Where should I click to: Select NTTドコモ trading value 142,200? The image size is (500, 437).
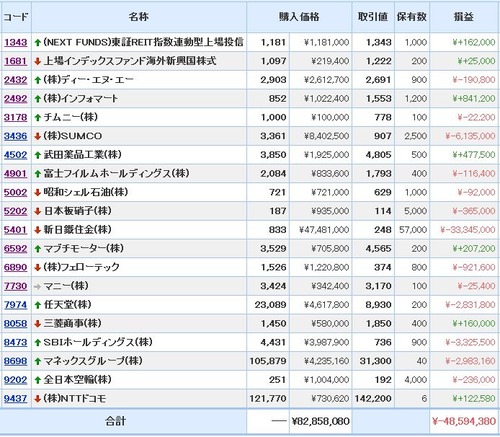coord(373,398)
